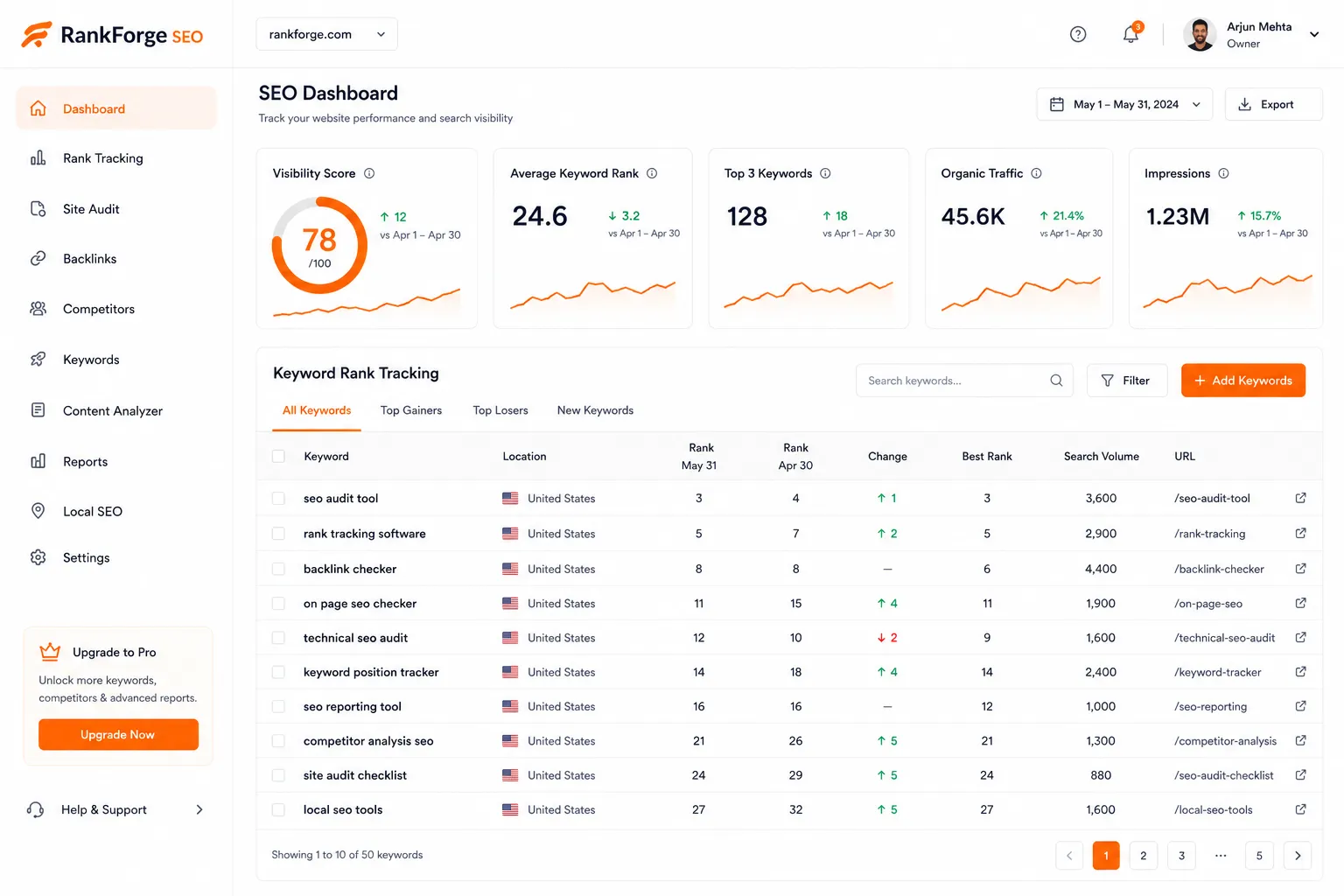
Task: Check the box for seo audit tool
Action: [x=278, y=498]
